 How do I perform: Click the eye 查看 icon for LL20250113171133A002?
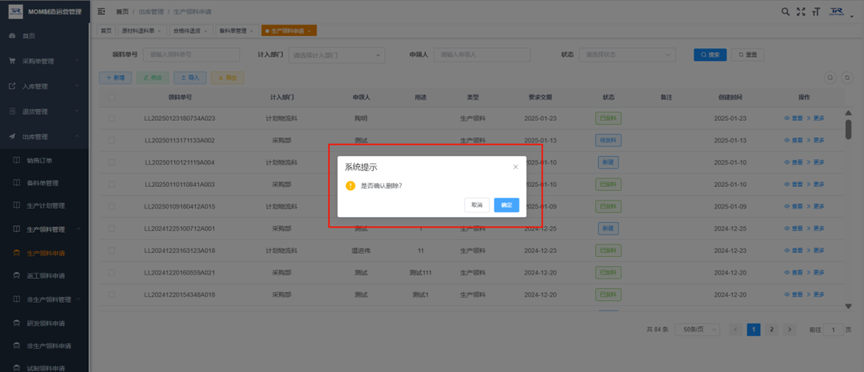click(x=787, y=141)
